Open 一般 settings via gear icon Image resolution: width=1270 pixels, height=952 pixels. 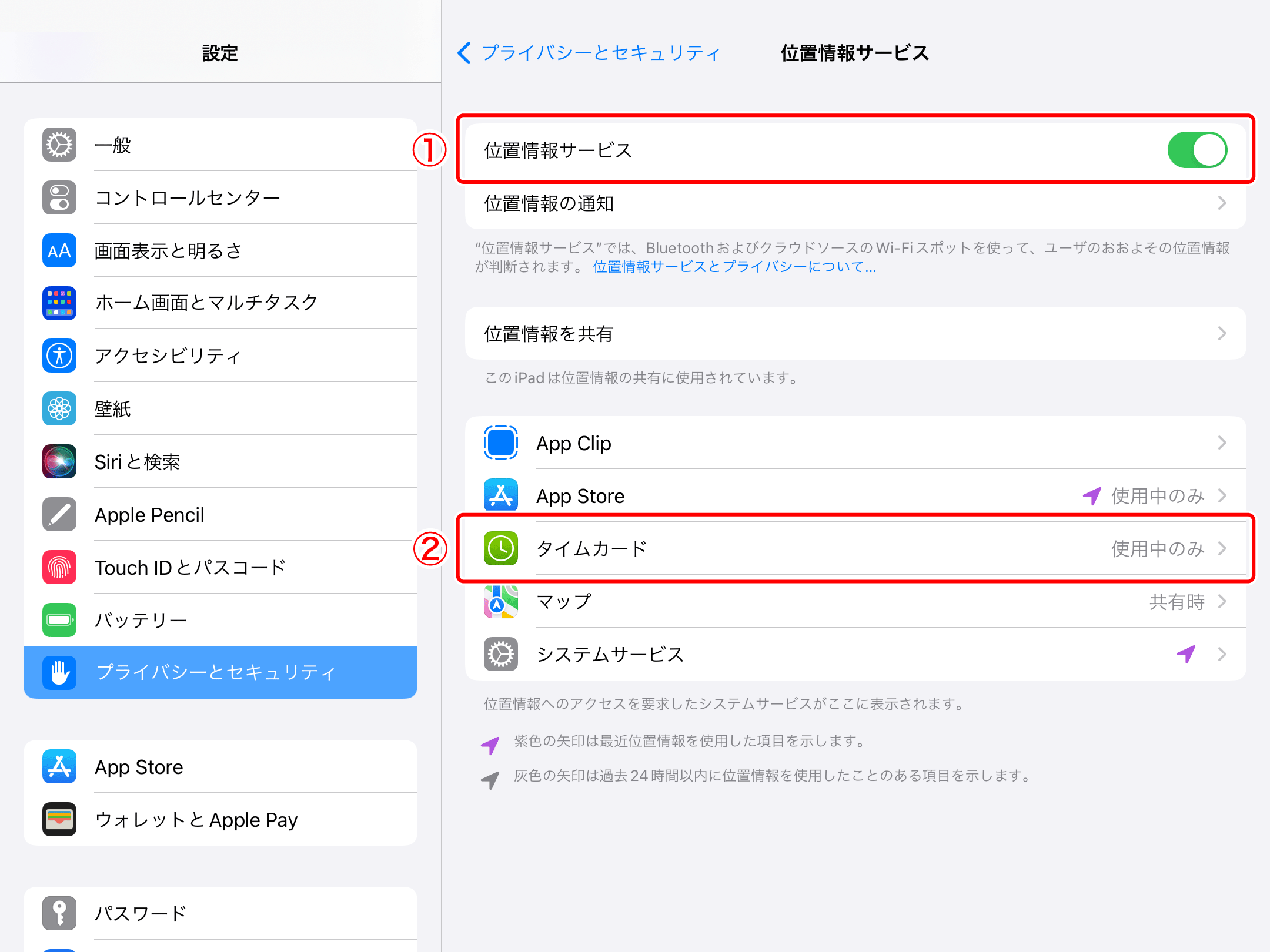(x=58, y=145)
